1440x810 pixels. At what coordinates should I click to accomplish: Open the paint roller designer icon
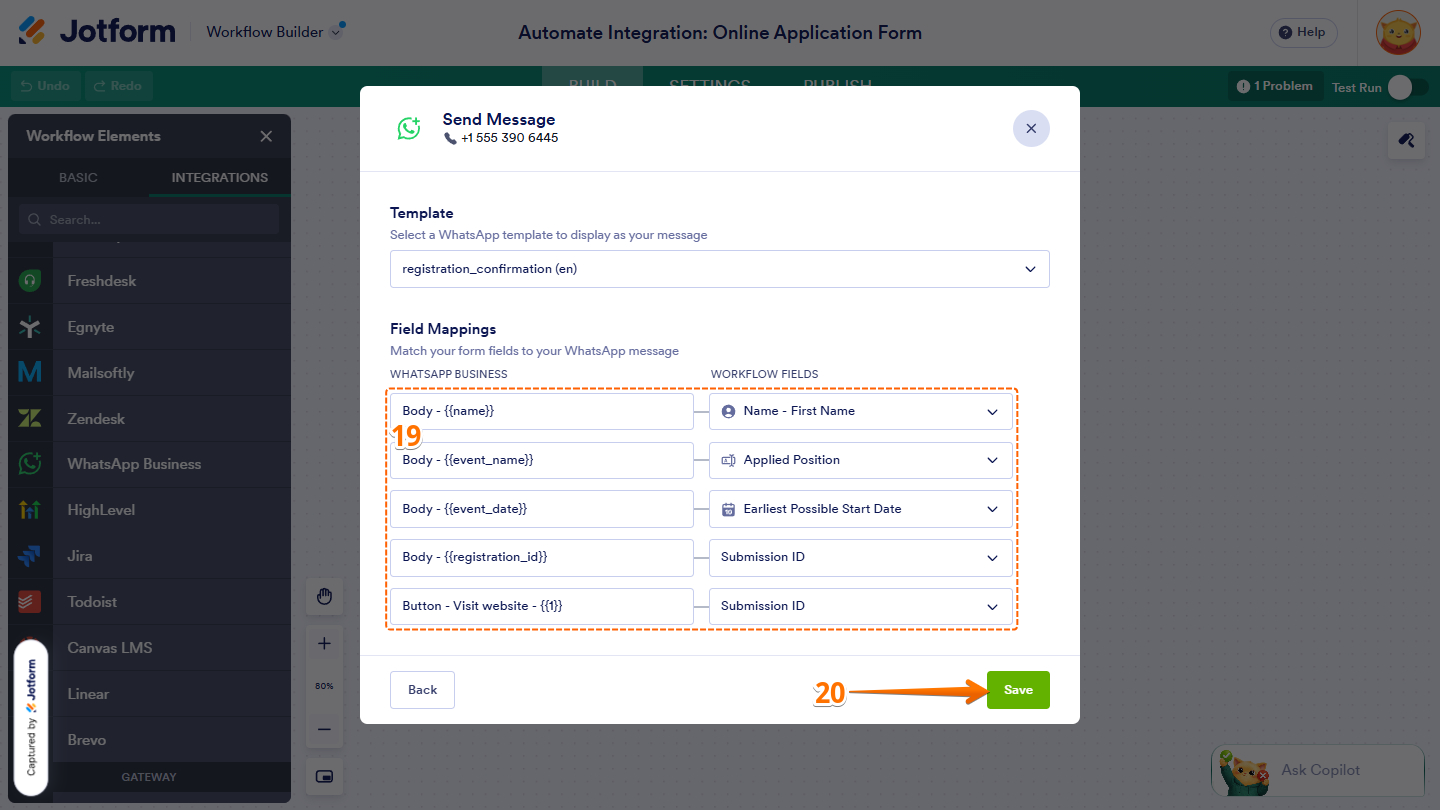(x=1406, y=140)
